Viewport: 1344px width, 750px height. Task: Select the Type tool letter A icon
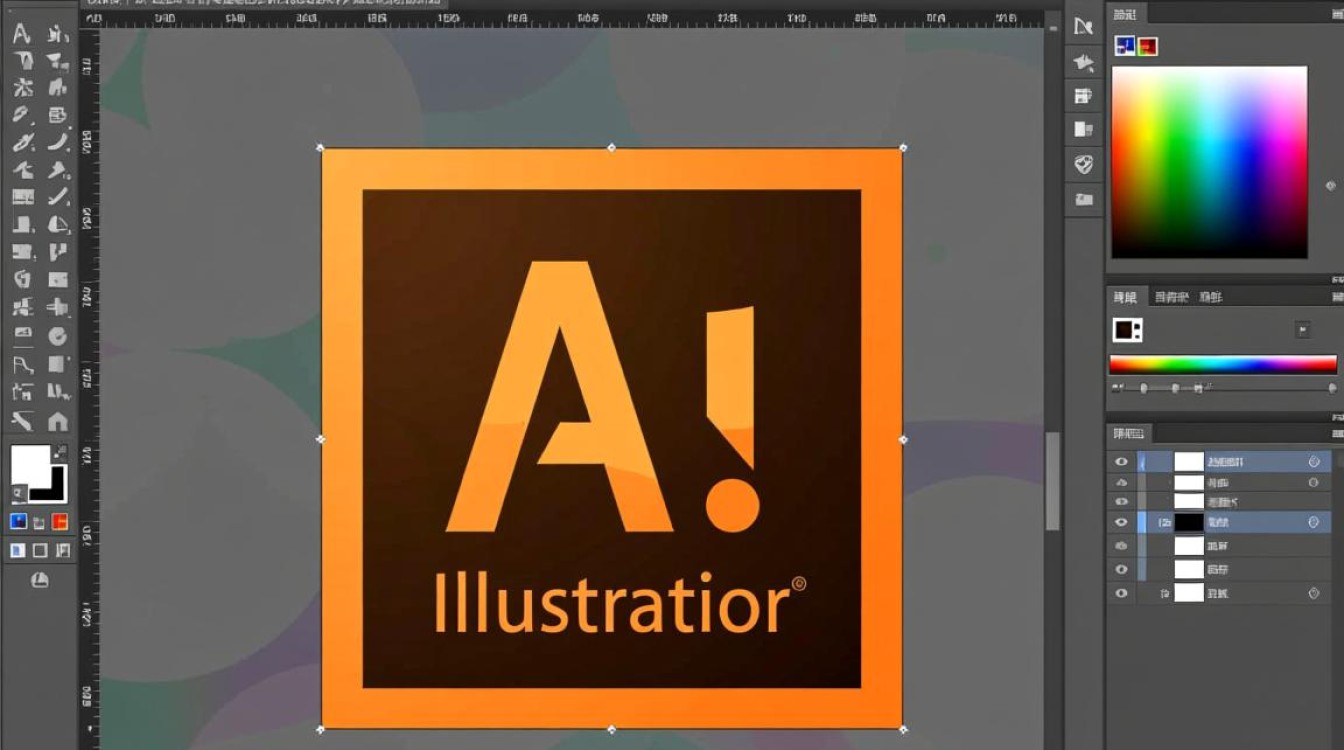pos(21,34)
